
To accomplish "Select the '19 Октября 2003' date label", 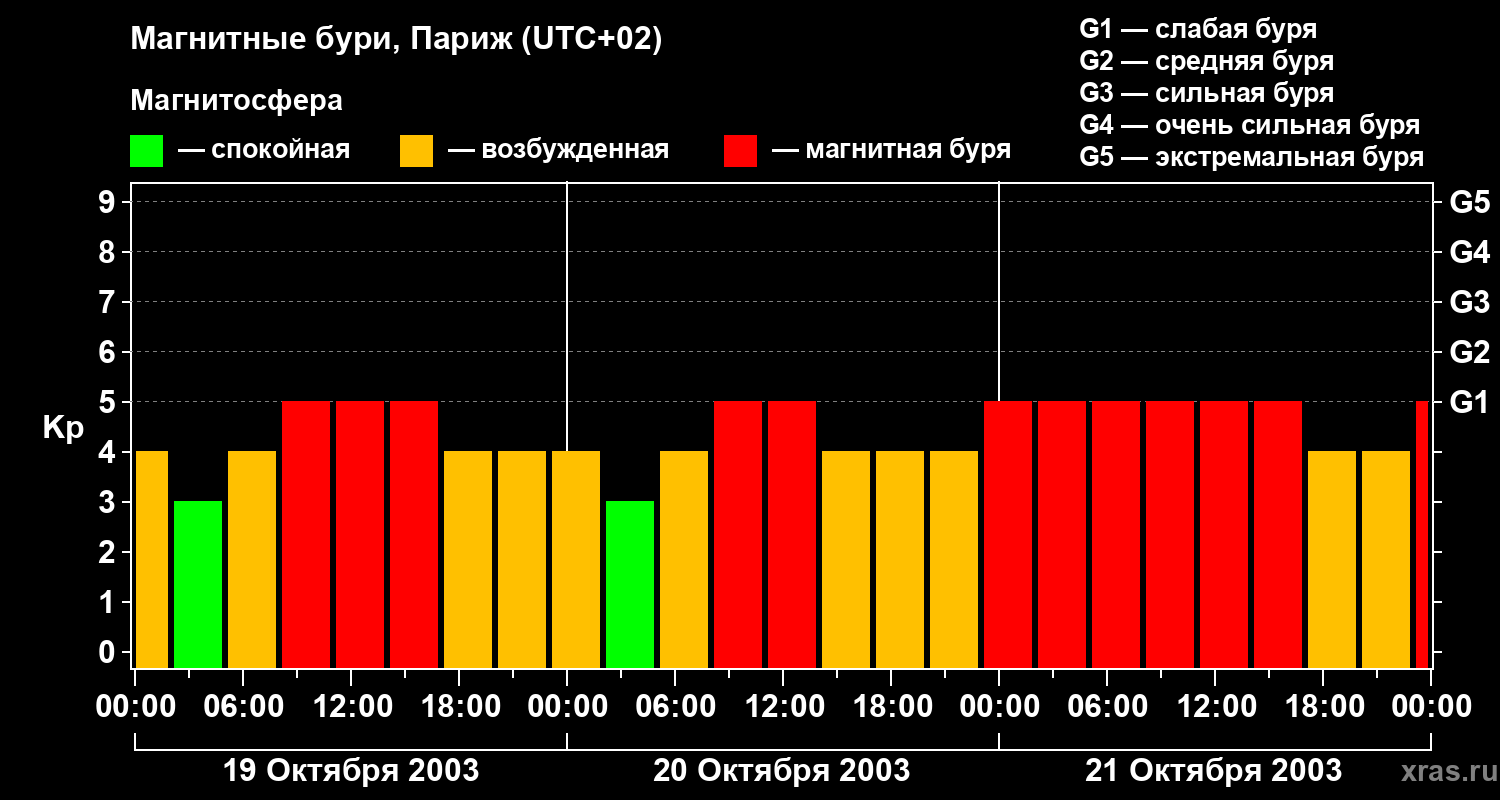I will pos(350,771).
